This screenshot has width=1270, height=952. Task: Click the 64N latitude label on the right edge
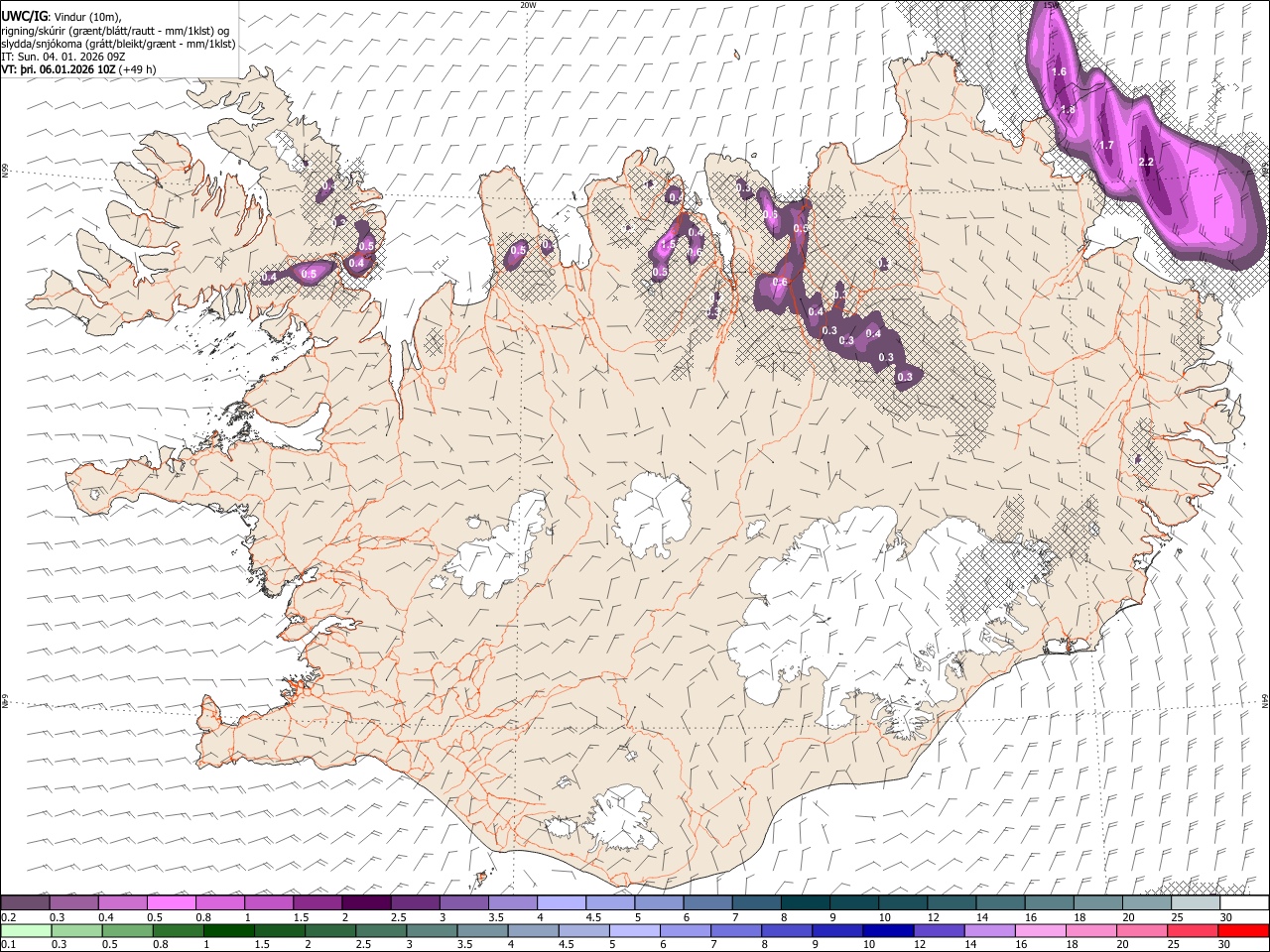(1265, 699)
